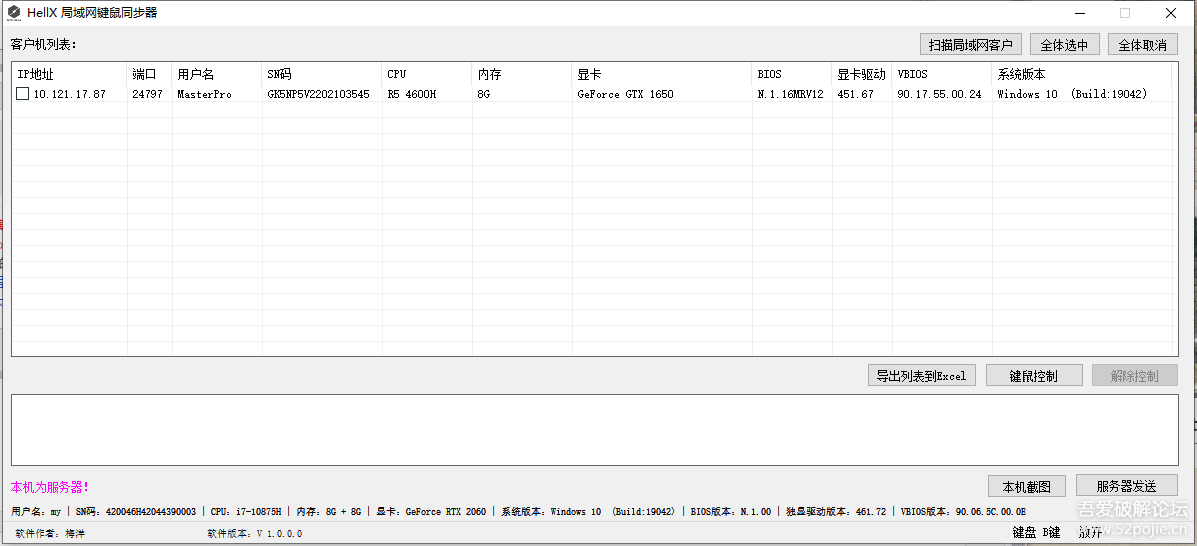Image resolution: width=1197 pixels, height=546 pixels.
Task: Click the 显卡驱动 column header
Action: click(x=862, y=74)
